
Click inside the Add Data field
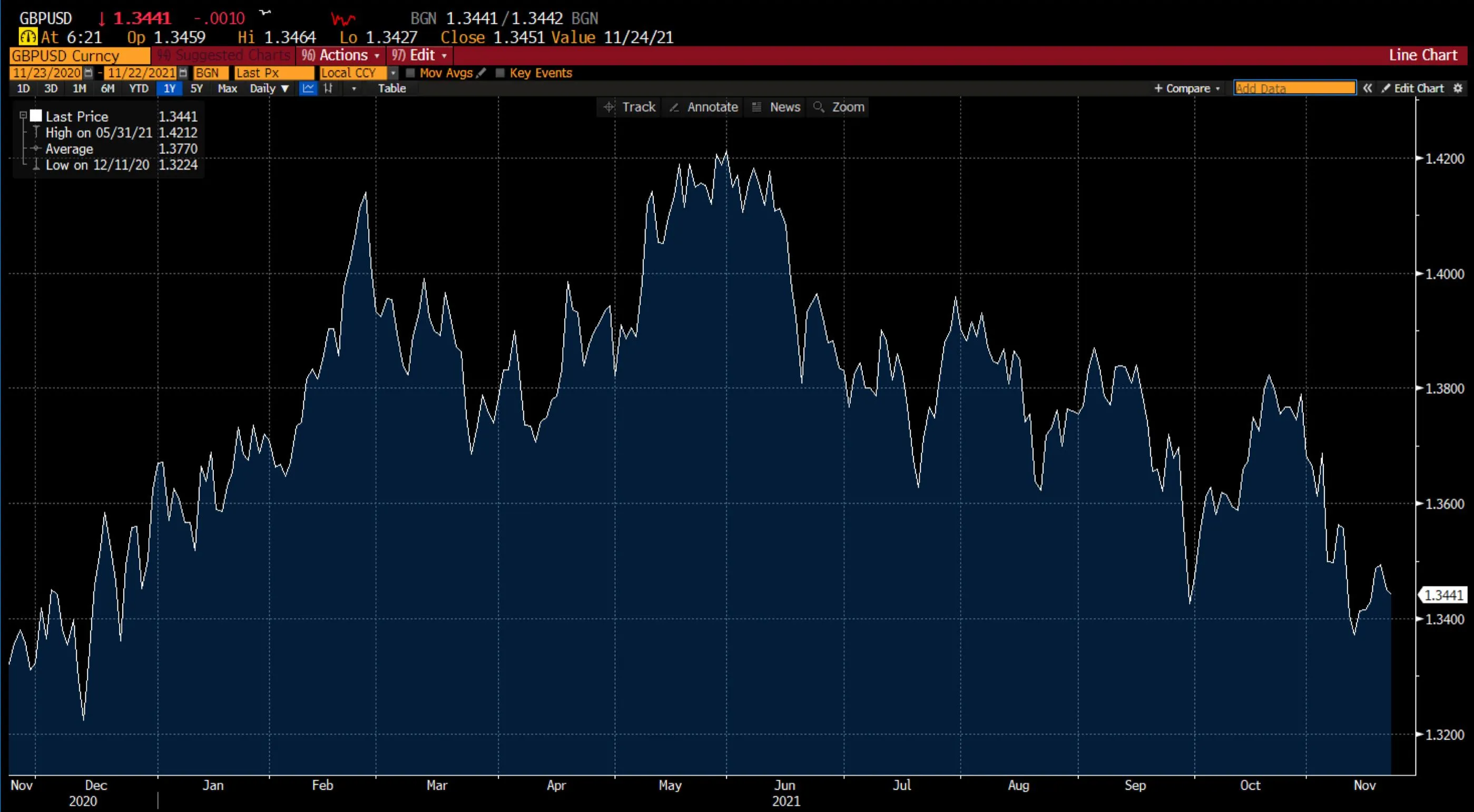1294,88
